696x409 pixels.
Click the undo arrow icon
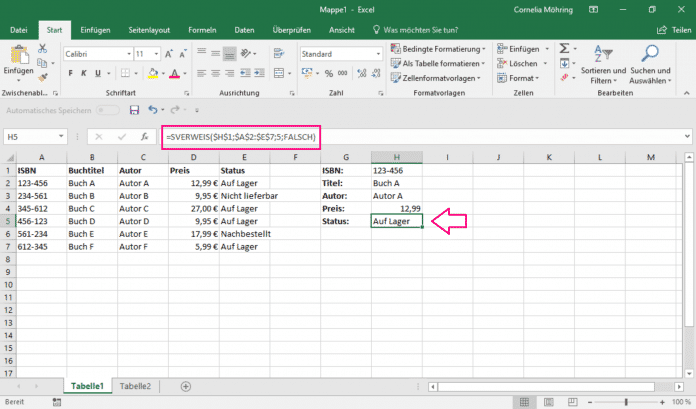(x=153, y=110)
